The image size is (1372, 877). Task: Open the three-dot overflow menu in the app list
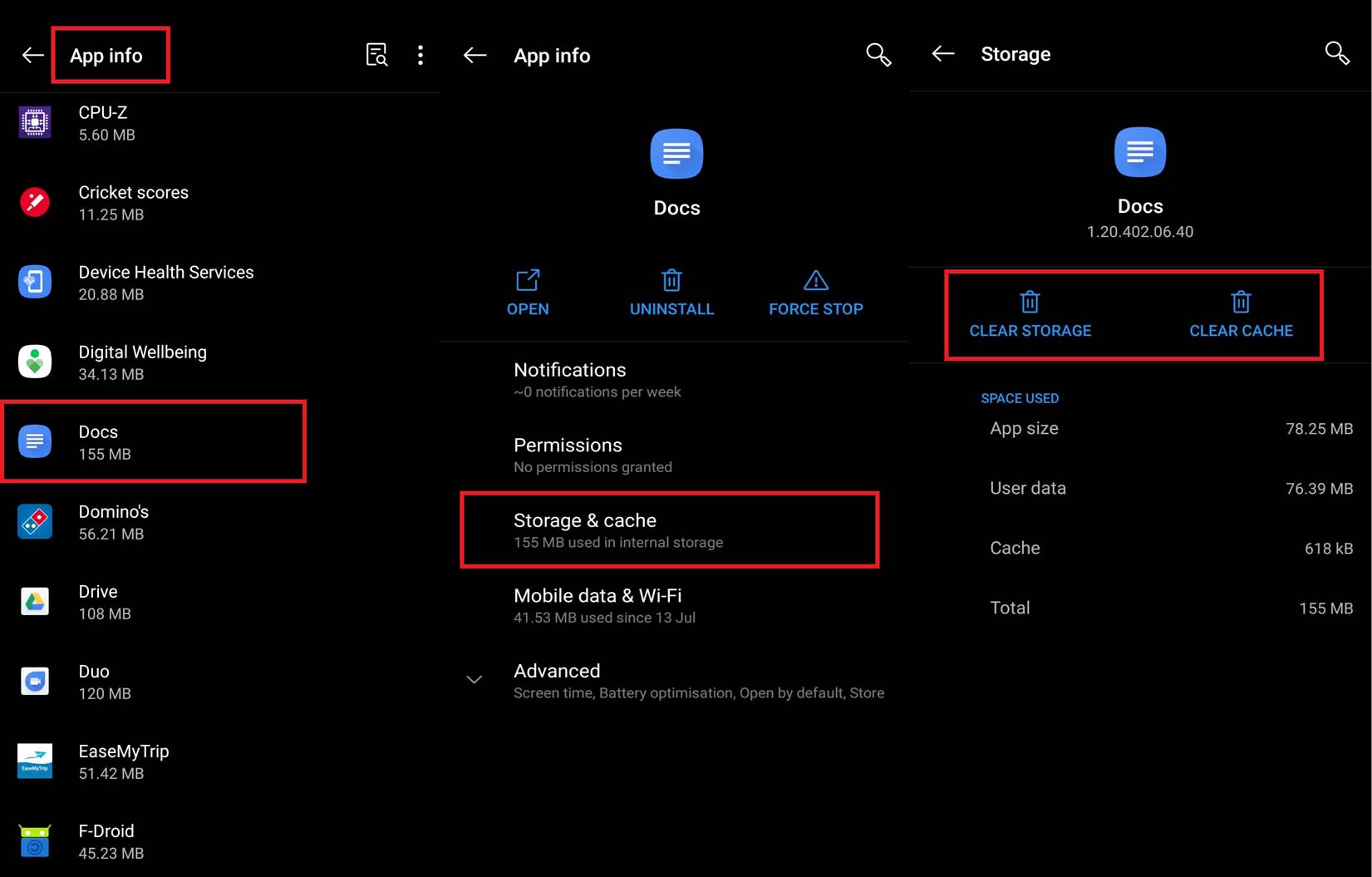pos(420,55)
